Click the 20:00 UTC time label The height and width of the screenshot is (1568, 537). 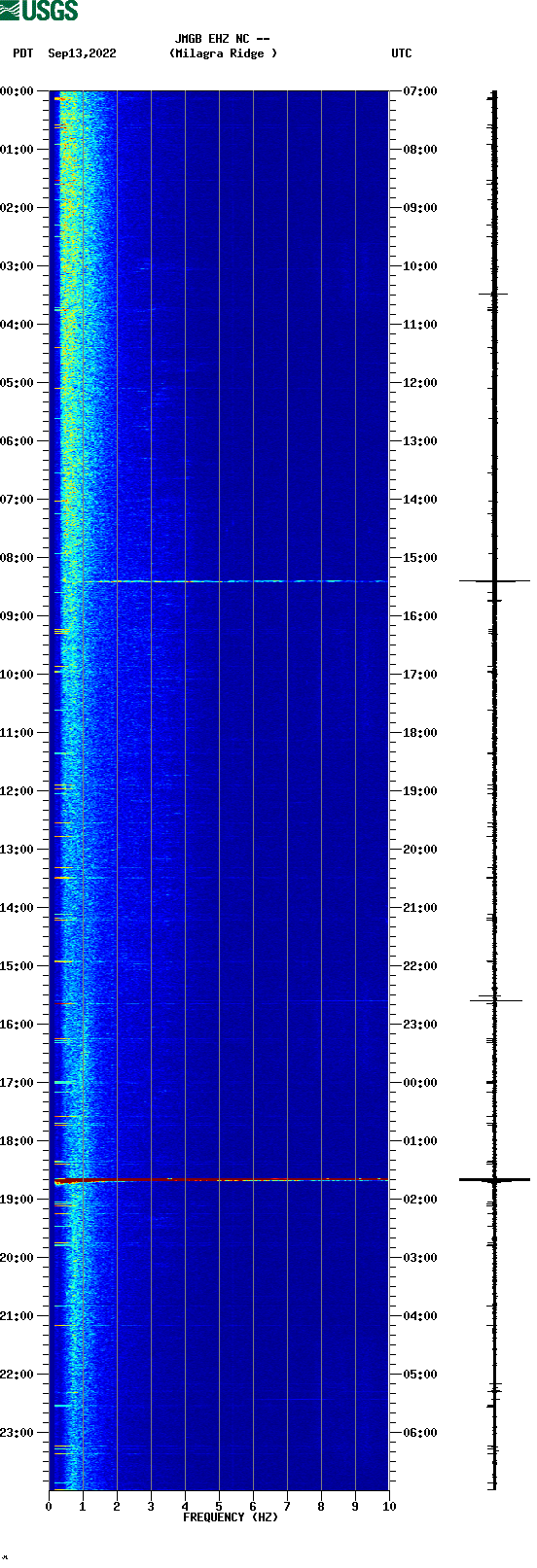420,850
